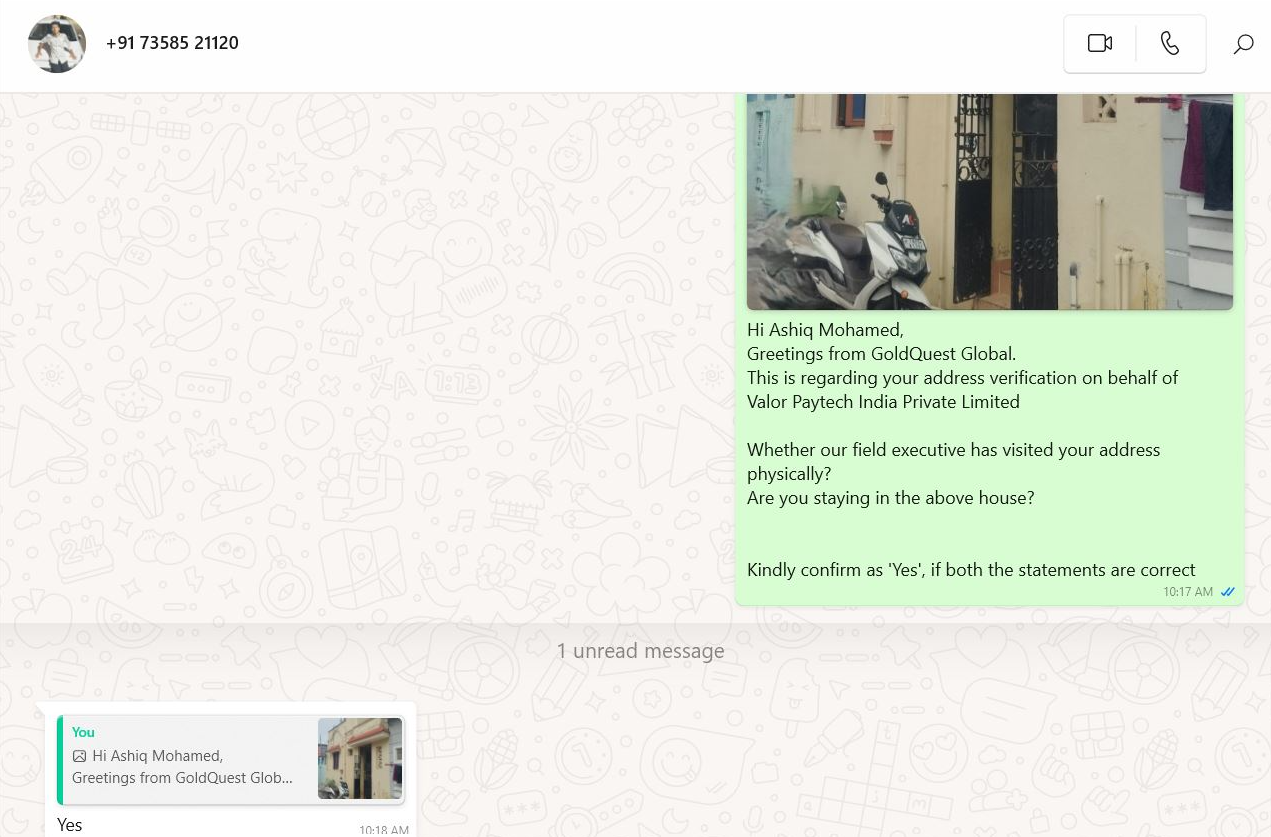This screenshot has height=837, width=1271.
Task: Click 'Greetings from GoldQuest Global.' in the sent message
Action: point(881,353)
